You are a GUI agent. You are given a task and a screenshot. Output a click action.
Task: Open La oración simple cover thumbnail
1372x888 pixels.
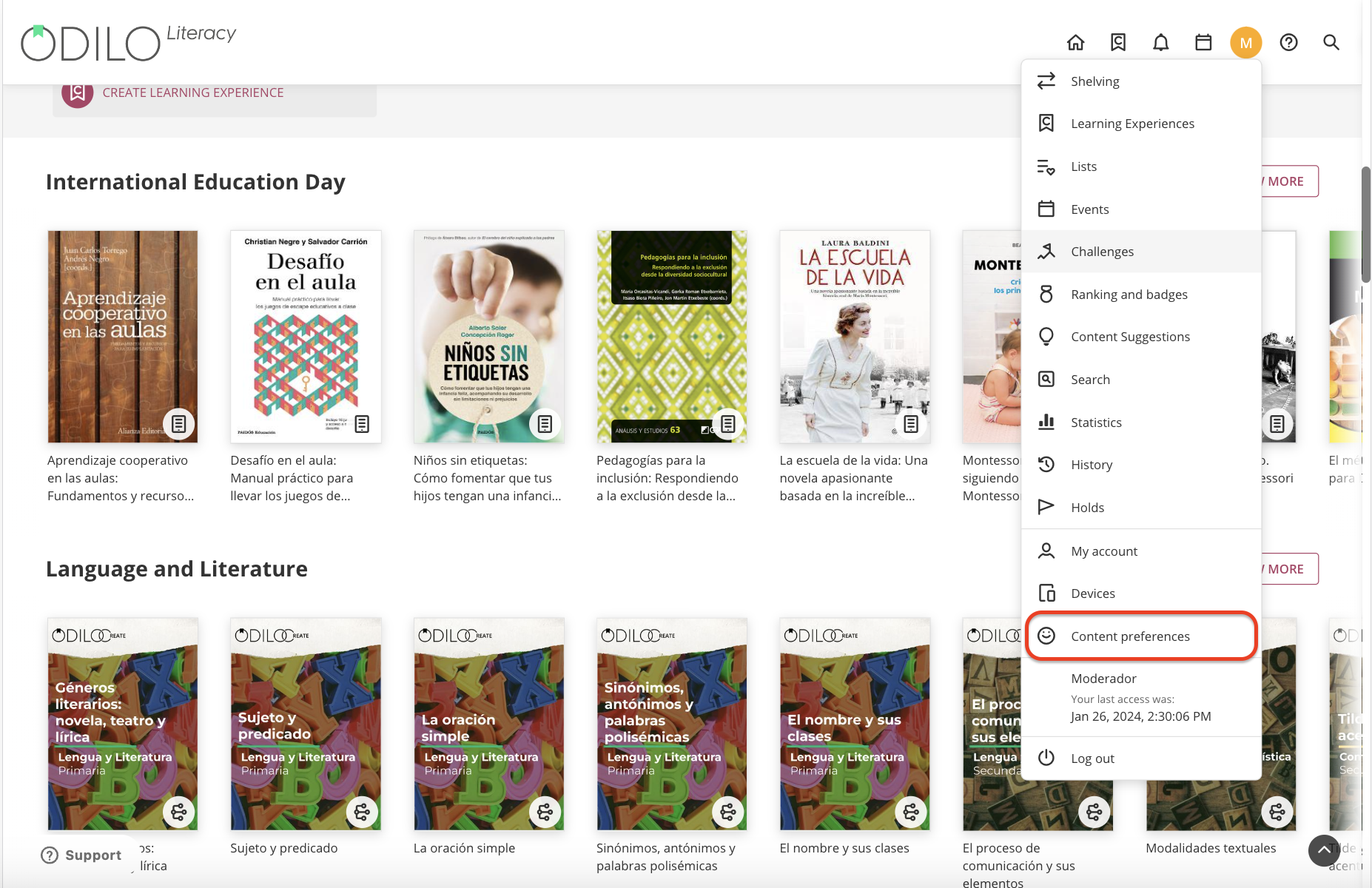(x=489, y=724)
